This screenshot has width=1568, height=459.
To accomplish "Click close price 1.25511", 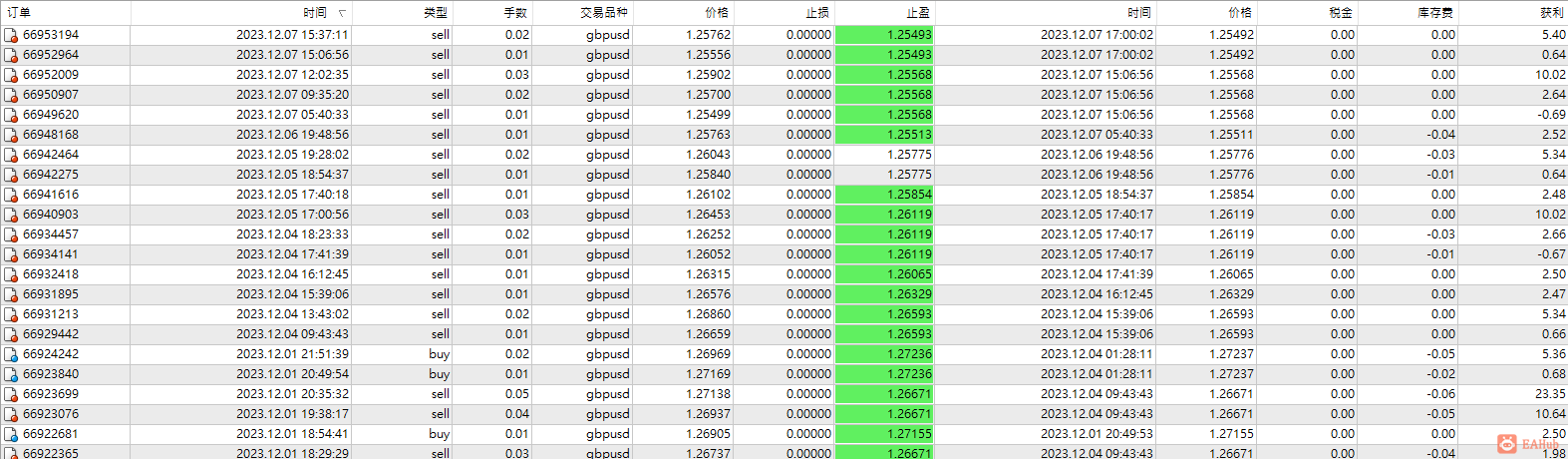I will [1231, 135].
